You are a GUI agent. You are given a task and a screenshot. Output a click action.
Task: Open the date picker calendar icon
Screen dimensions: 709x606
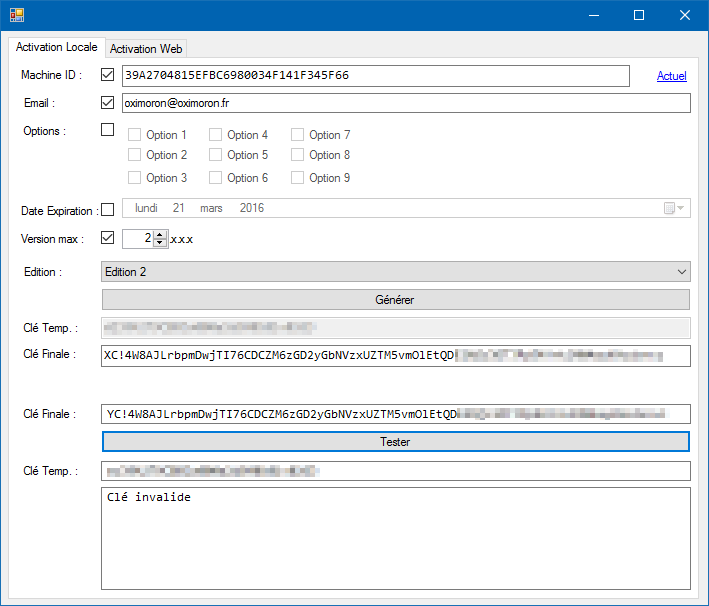click(x=669, y=208)
